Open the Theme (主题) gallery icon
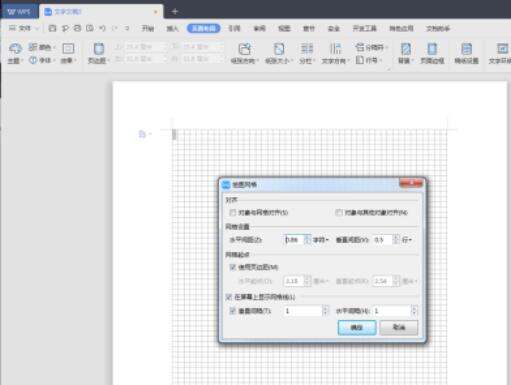Viewport: 511px width, 385px height. tap(15, 49)
